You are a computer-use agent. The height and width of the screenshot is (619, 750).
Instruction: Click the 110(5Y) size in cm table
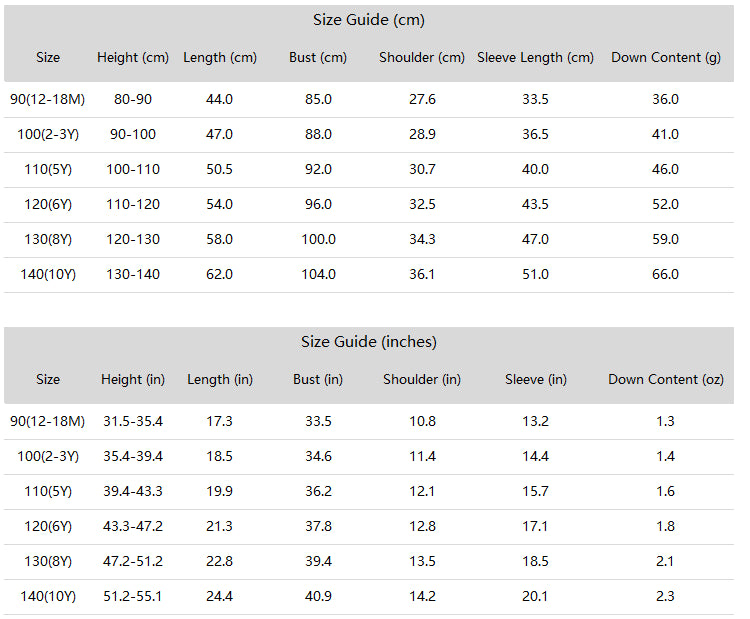click(x=48, y=169)
